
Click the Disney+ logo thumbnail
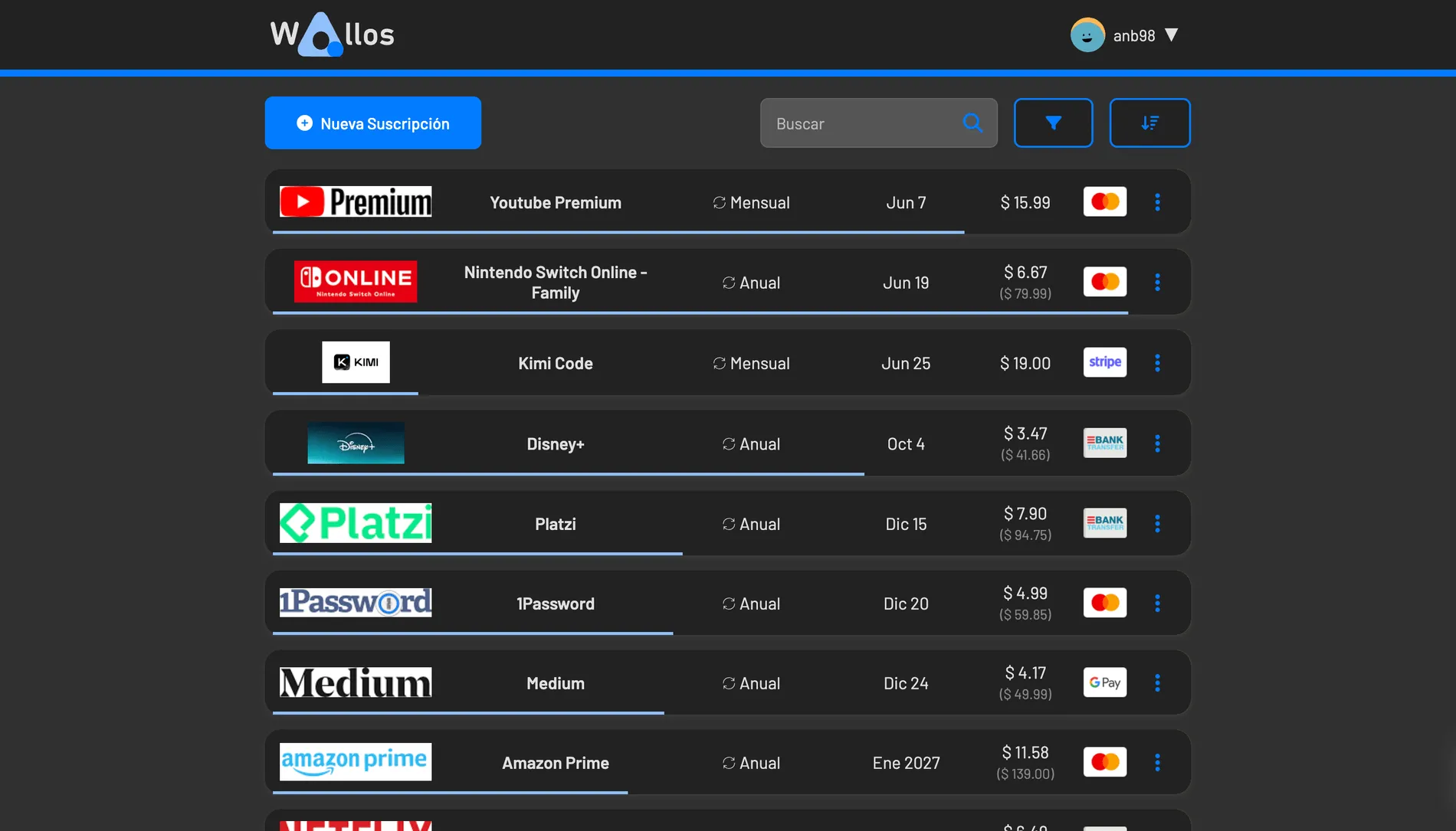coord(356,443)
